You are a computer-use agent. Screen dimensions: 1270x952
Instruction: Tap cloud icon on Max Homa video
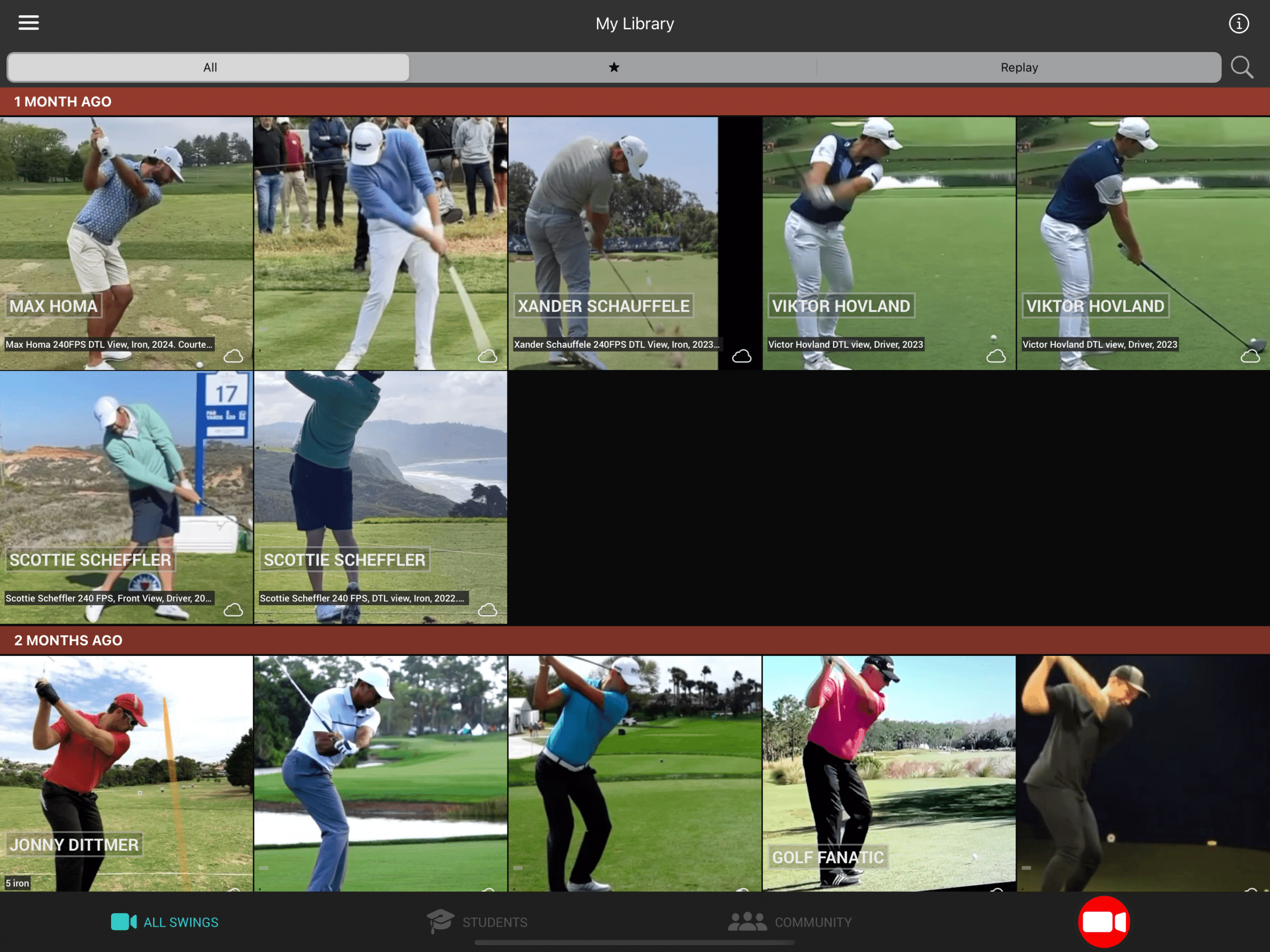[233, 356]
